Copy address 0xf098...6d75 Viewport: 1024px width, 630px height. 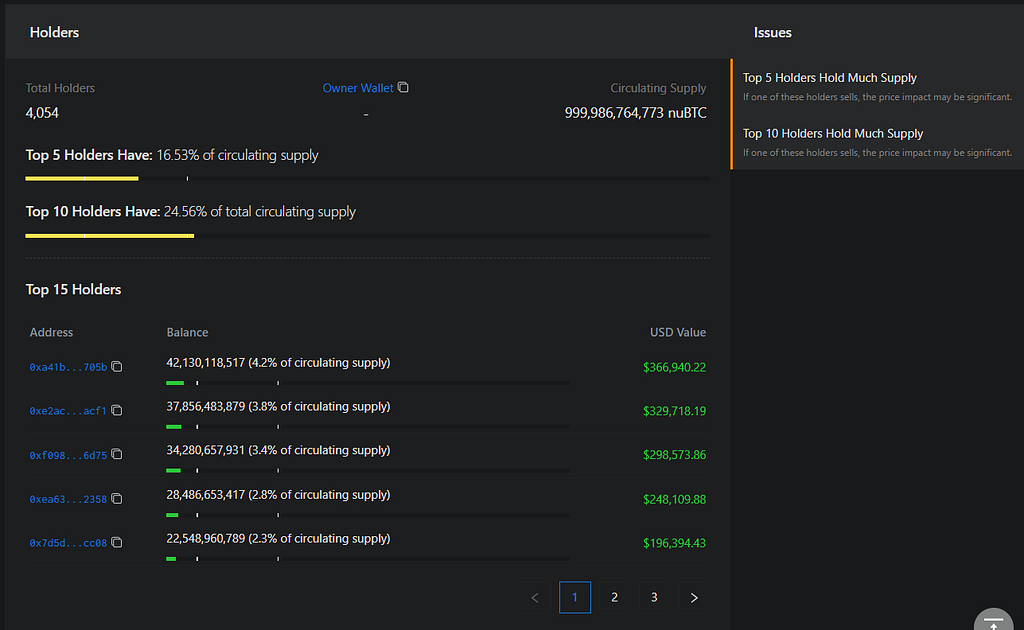click(x=117, y=454)
